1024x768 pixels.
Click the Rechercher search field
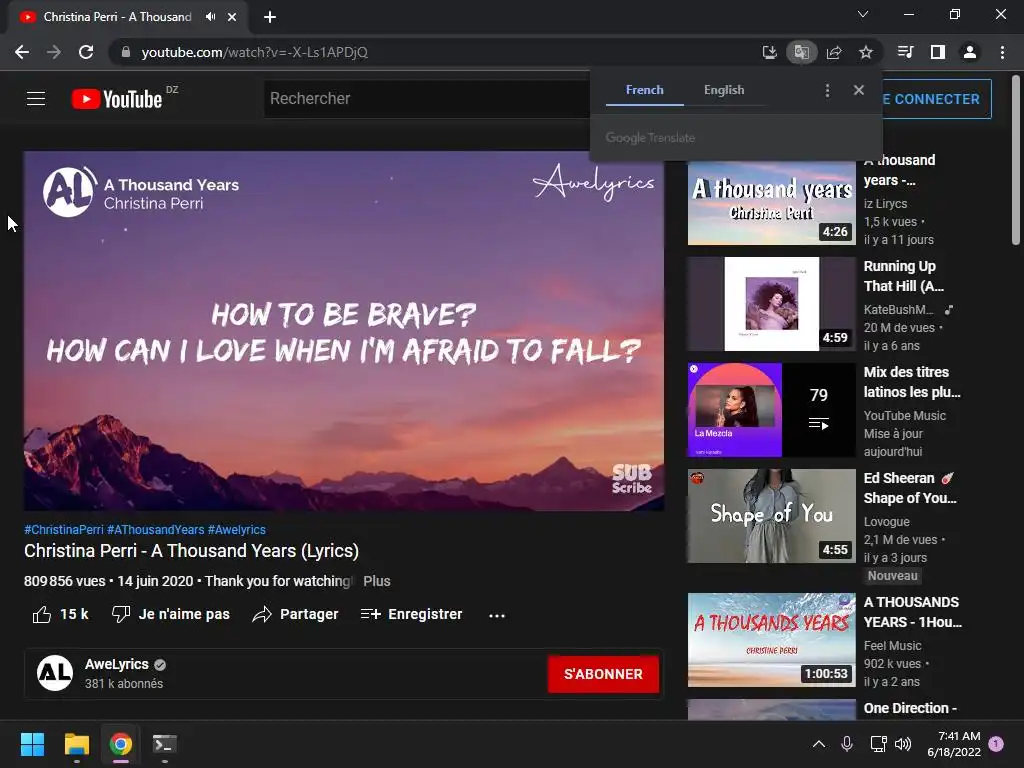[x=428, y=99]
